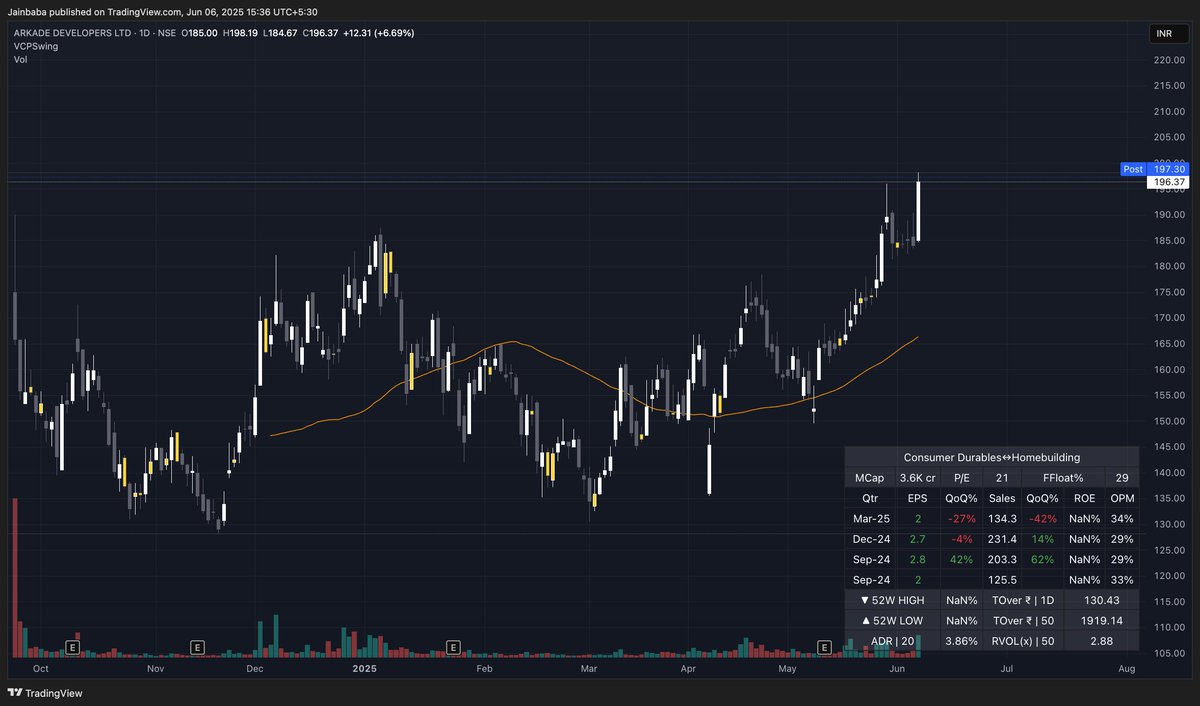Open the earnings E marker between Nov and Dec
This screenshot has height=706, width=1200.
coord(197,648)
